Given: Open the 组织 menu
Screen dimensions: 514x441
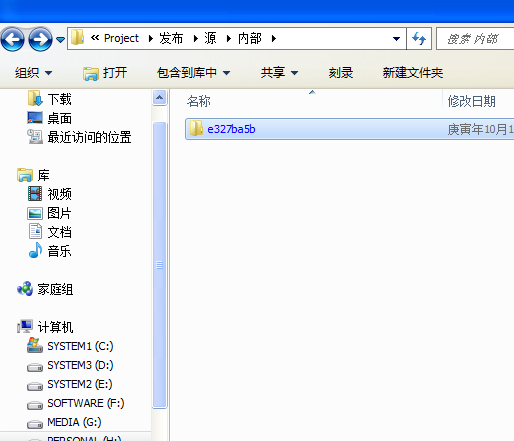Looking at the screenshot, I should pos(33,73).
